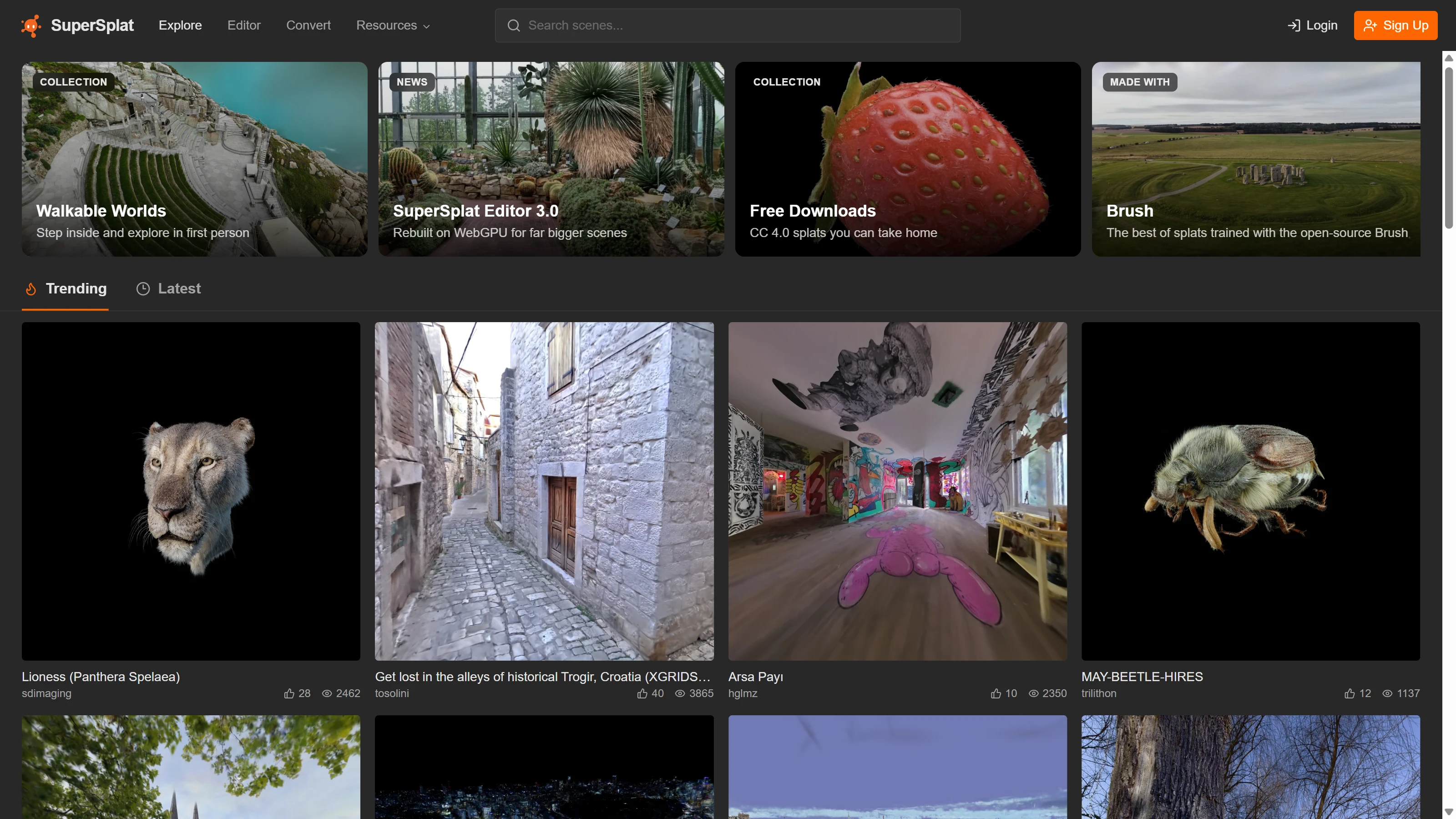Image resolution: width=1456 pixels, height=819 pixels.
Task: Click the scrollbar up arrow
Action: (x=1449, y=58)
